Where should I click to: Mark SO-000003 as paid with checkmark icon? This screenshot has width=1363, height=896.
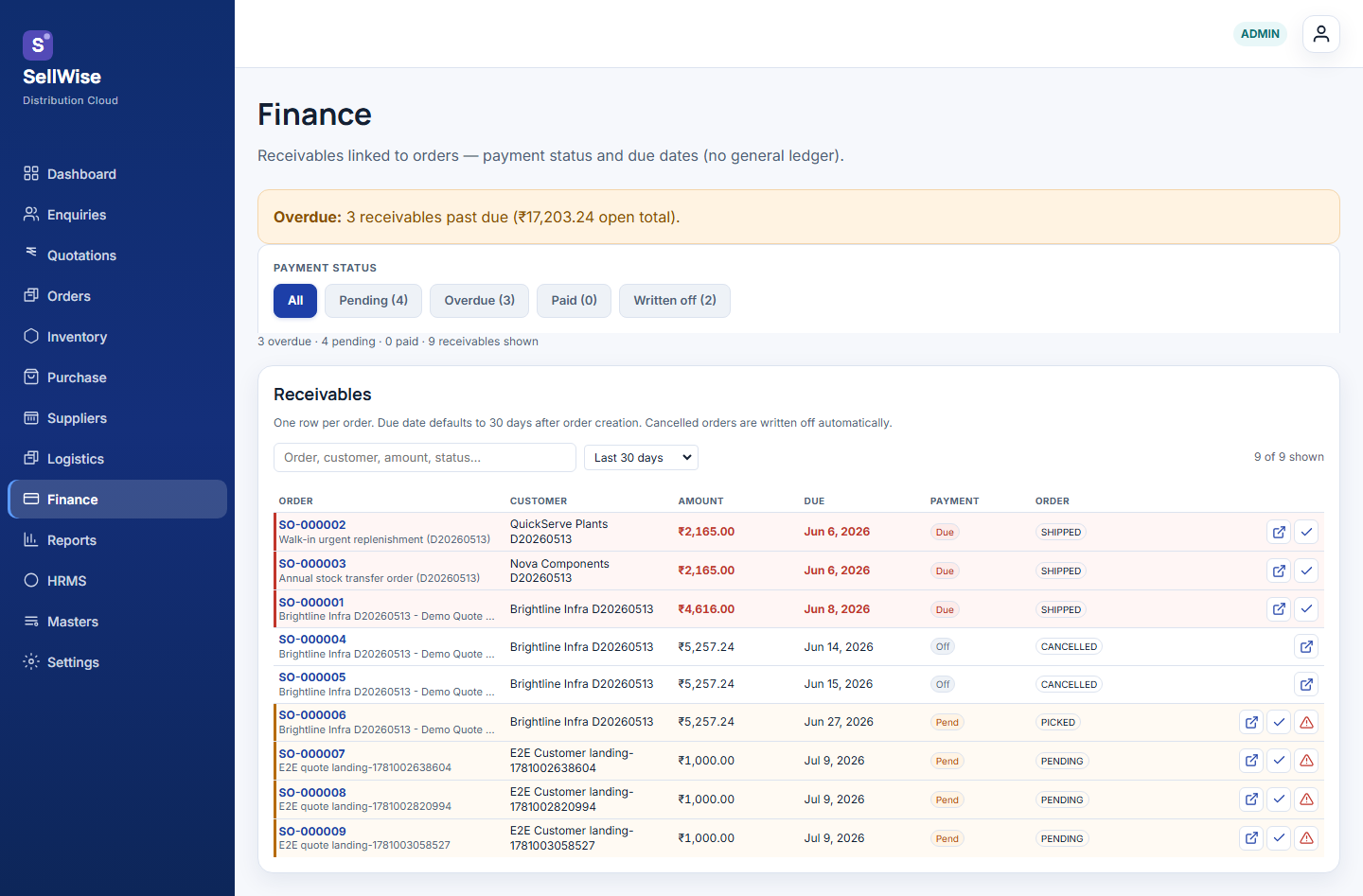pyautogui.click(x=1306, y=571)
